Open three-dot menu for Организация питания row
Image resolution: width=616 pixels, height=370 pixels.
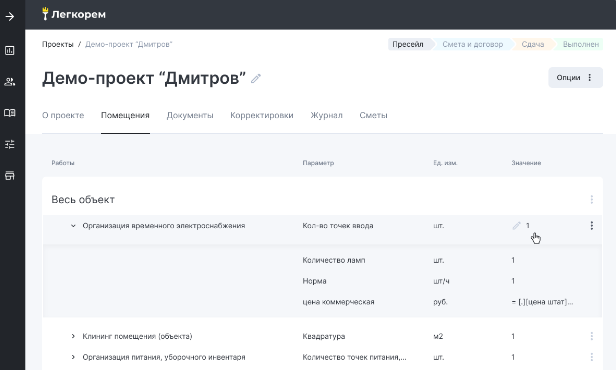pos(592,357)
